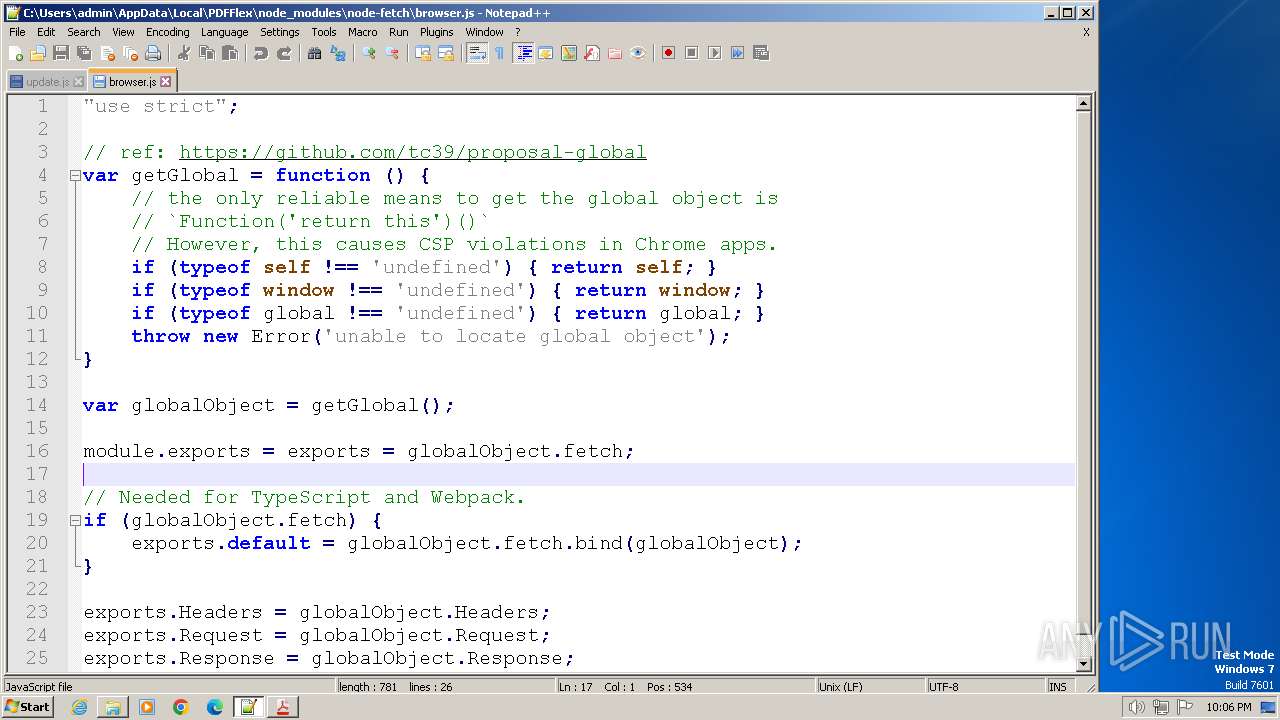Open the Encoding menu

(167, 32)
